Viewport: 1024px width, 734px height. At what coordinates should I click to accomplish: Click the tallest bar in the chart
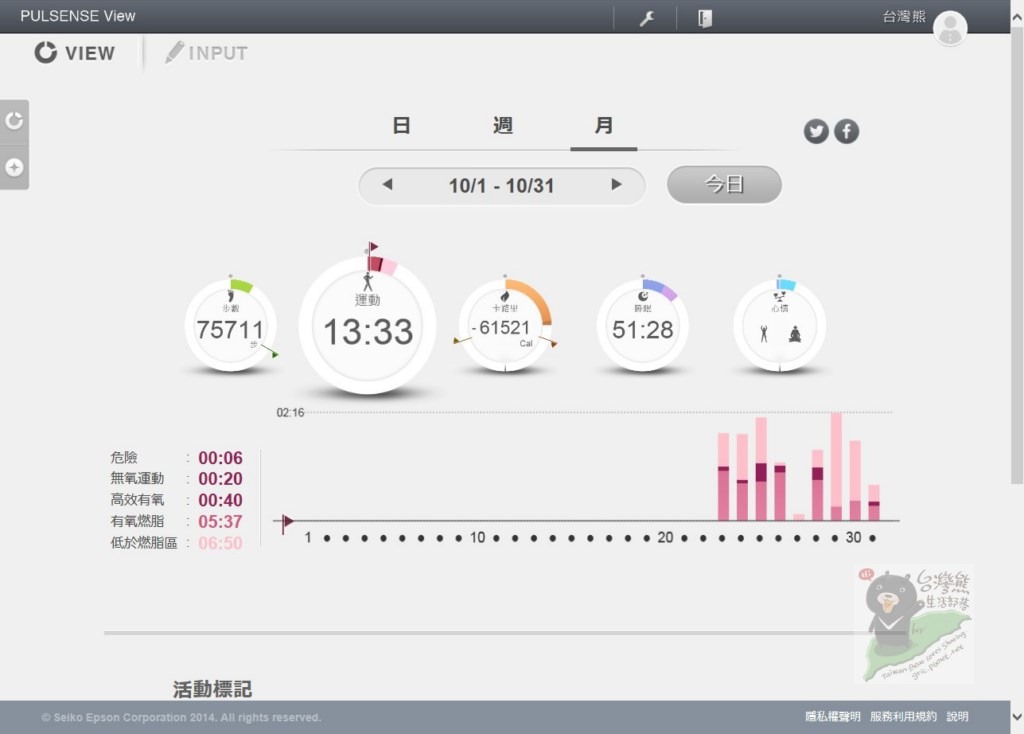pyautogui.click(x=836, y=466)
